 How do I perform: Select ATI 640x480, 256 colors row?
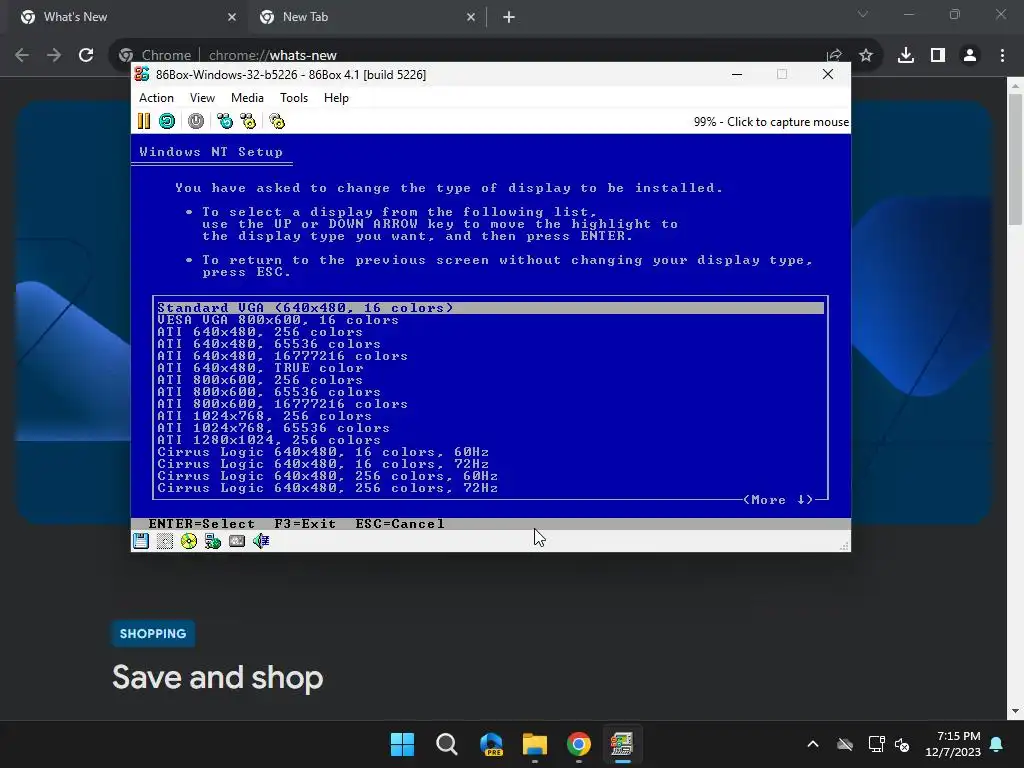coord(490,332)
